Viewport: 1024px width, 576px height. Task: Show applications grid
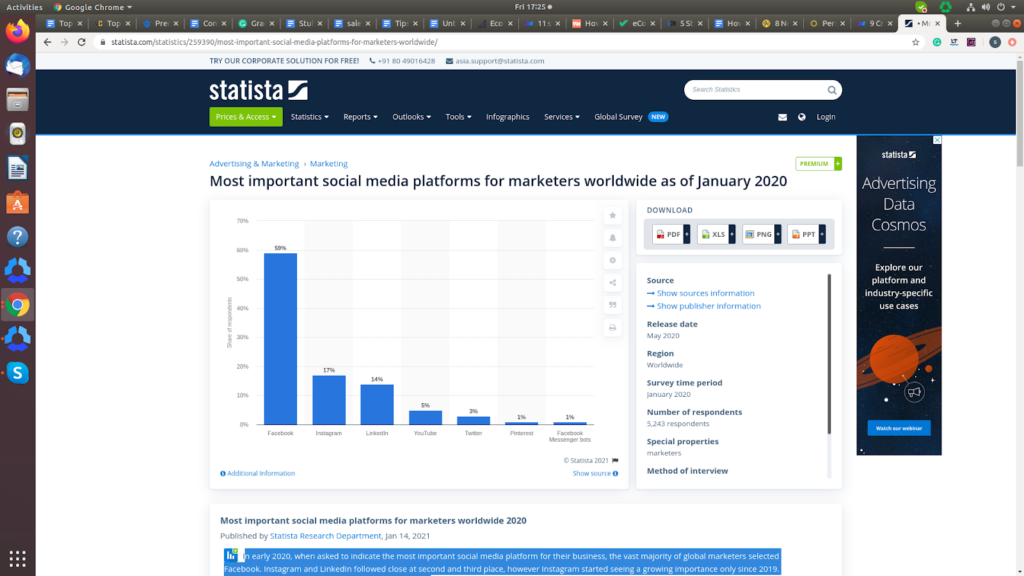[x=18, y=559]
